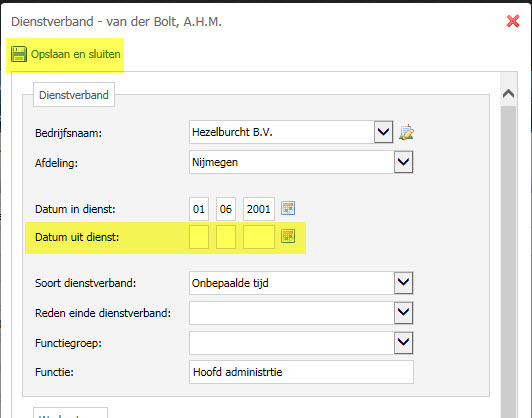The image size is (532, 418).
Task: Click the Bedrijfsnaam label
Action: pos(68,133)
